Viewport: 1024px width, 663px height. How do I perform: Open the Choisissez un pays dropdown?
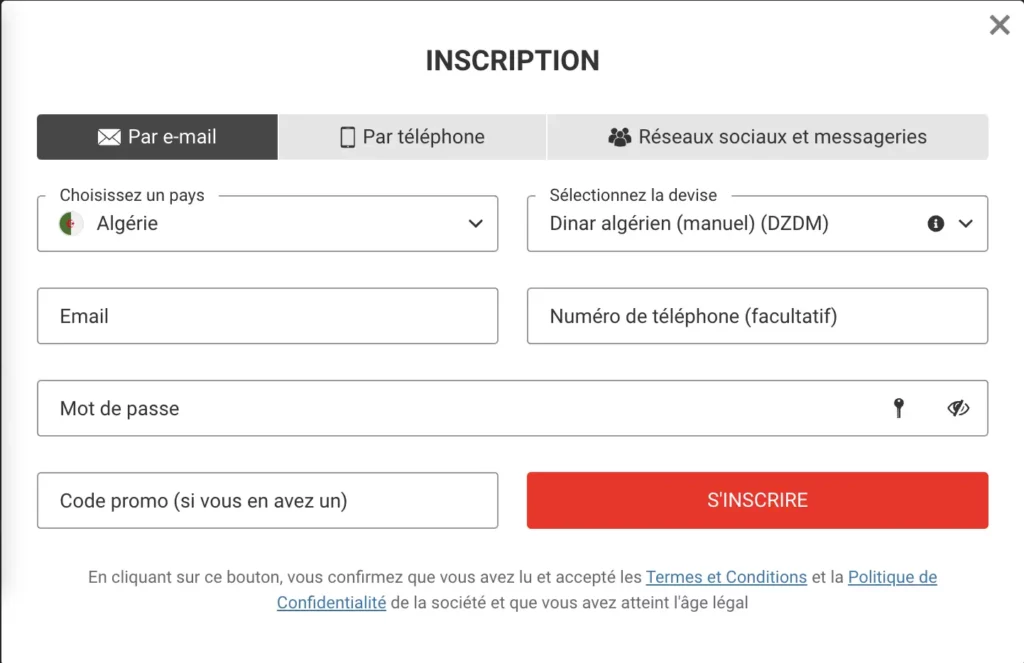[267, 223]
